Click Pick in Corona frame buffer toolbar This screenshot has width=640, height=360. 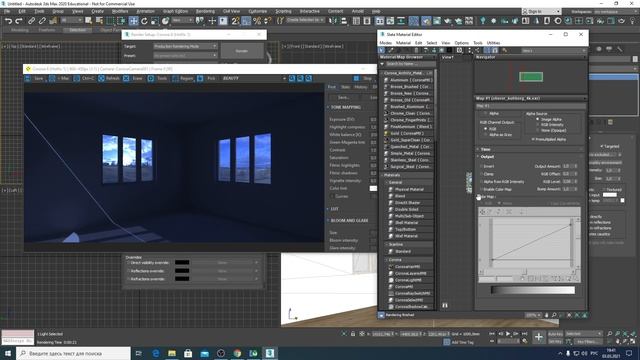pyautogui.click(x=207, y=78)
